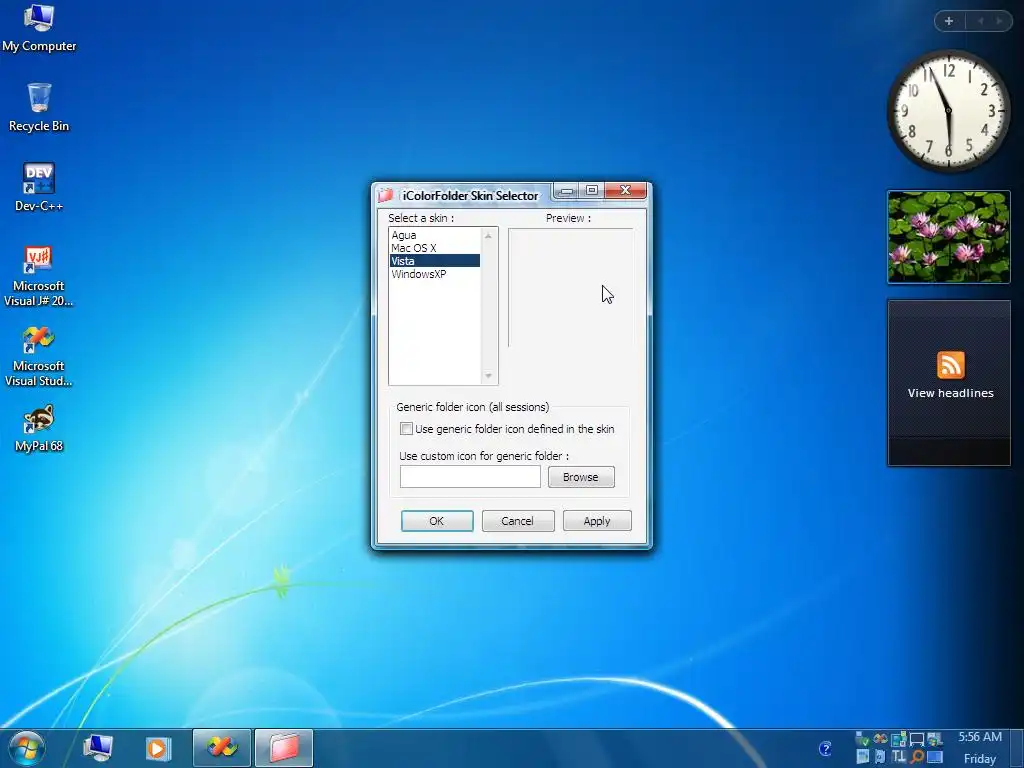The image size is (1024, 768).
Task: Select the WindowsXP skin
Action: point(434,274)
